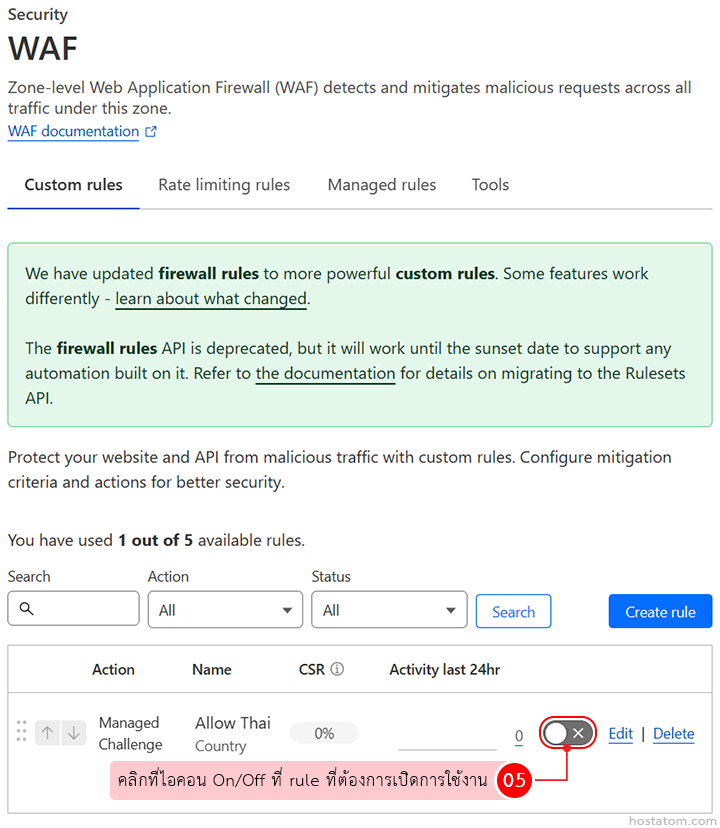This screenshot has width=720, height=828.
Task: Select the Custom rules tab
Action: 74,185
